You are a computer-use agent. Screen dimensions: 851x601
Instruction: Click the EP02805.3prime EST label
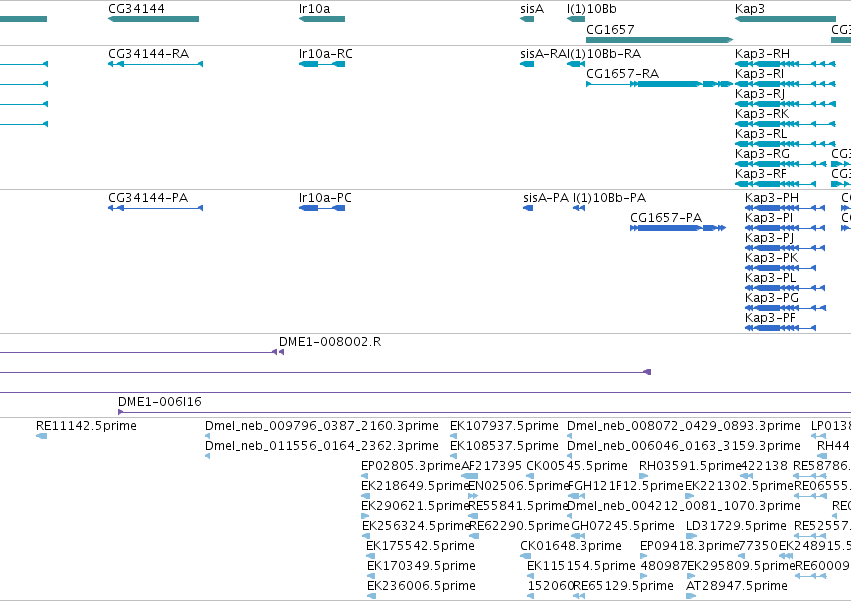coord(411,466)
